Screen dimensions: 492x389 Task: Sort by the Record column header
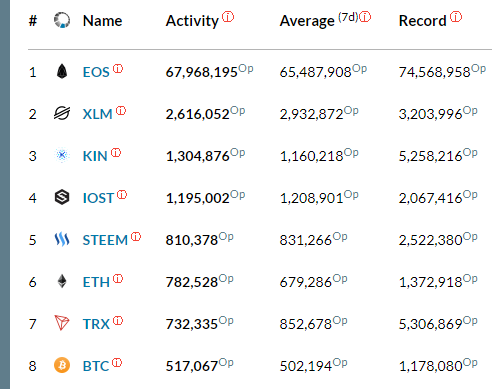[422, 21]
